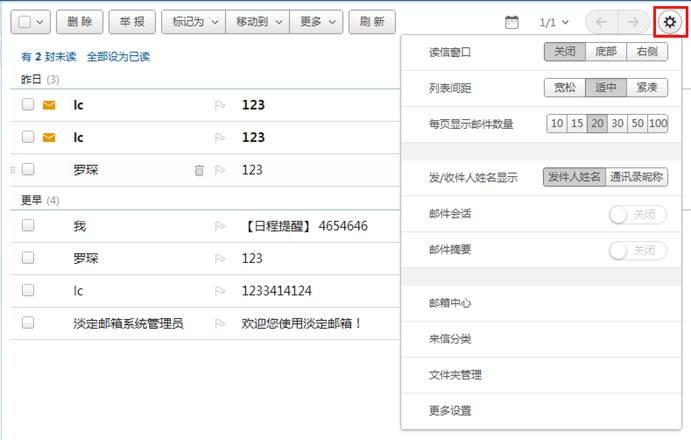Open the 更多 dropdown

pos(316,22)
